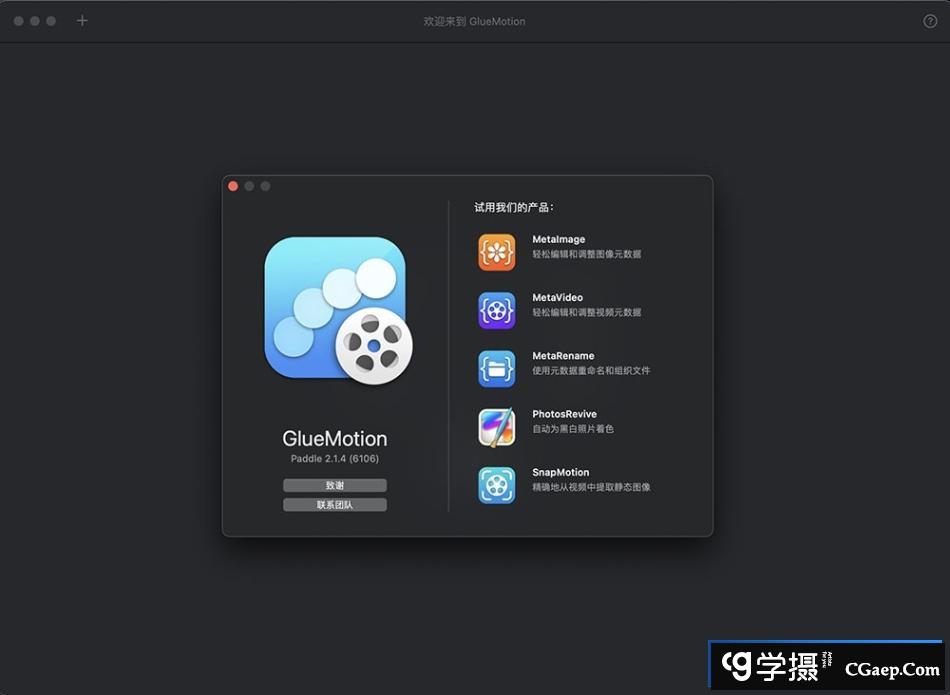The image size is (950, 695).
Task: Click the Paddle 2.1.4 version text
Action: coord(335,457)
